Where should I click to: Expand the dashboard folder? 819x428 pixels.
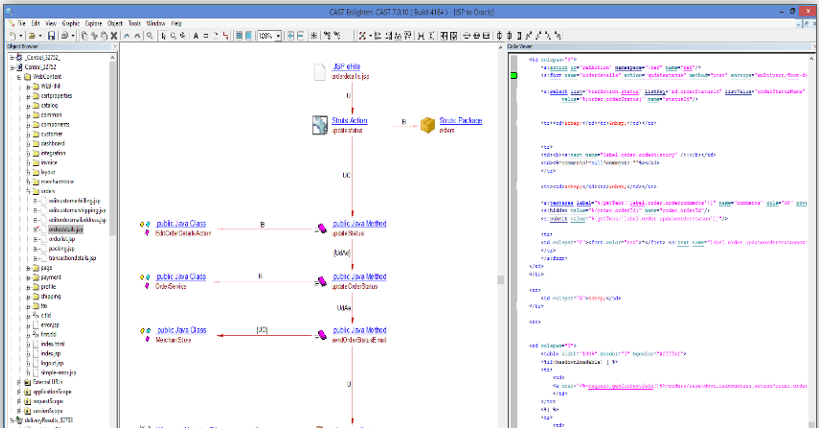tap(28, 144)
